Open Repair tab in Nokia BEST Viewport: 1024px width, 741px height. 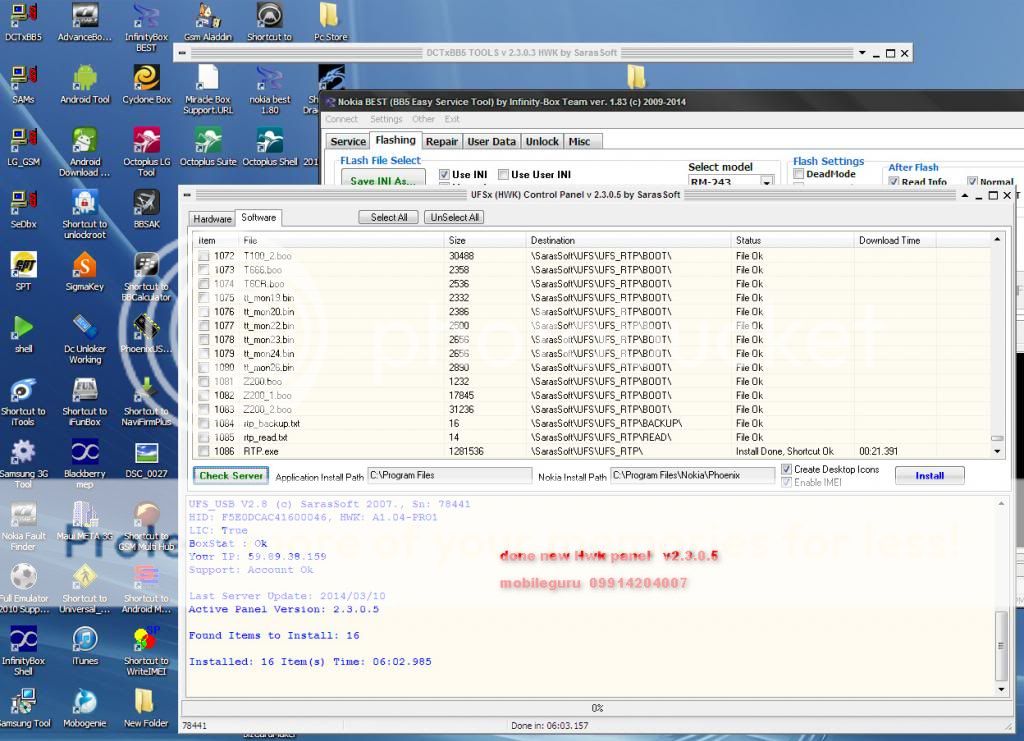pyautogui.click(x=441, y=142)
